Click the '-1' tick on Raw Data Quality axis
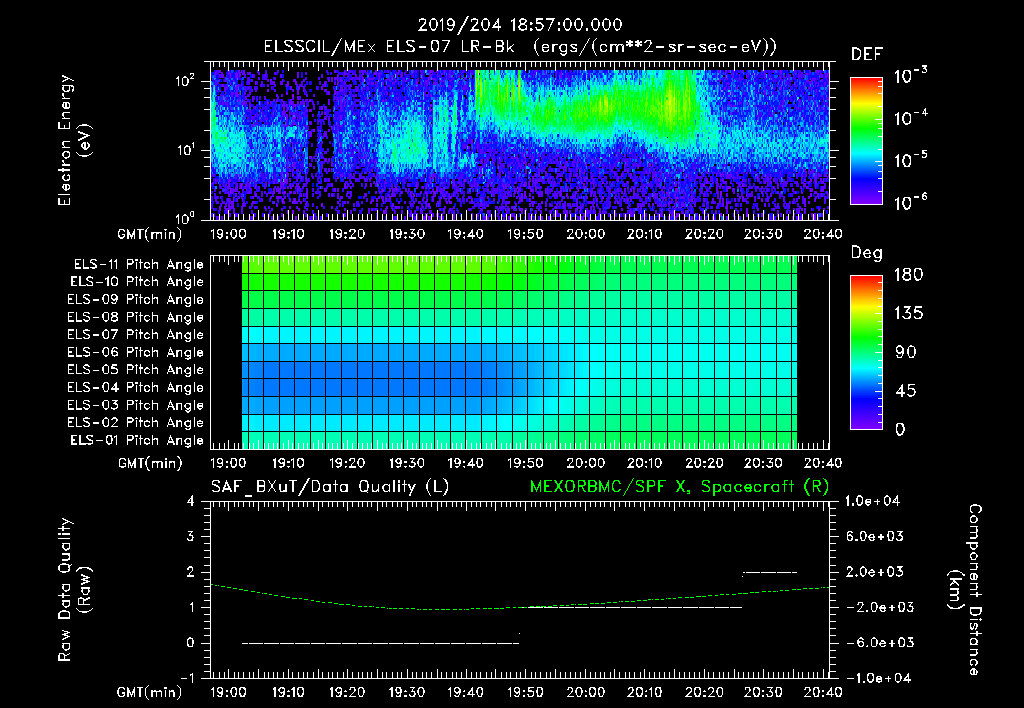This screenshot has height=708, width=1024. [188, 679]
